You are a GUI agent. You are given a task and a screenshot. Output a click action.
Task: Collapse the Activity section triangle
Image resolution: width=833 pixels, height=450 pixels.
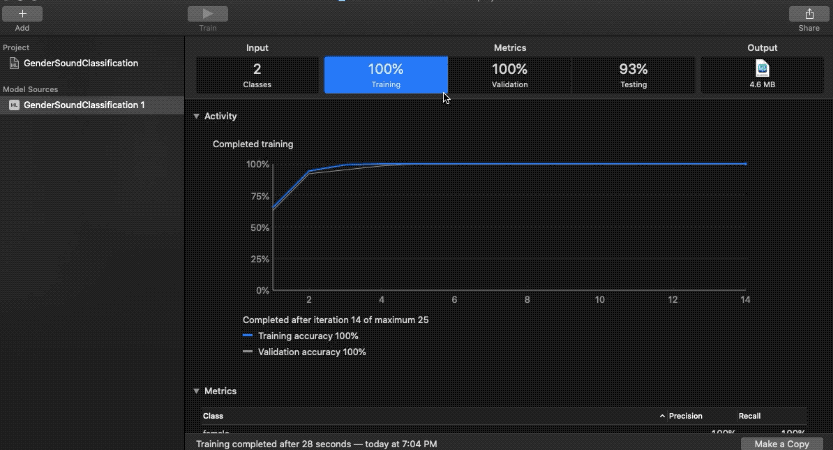(197, 116)
